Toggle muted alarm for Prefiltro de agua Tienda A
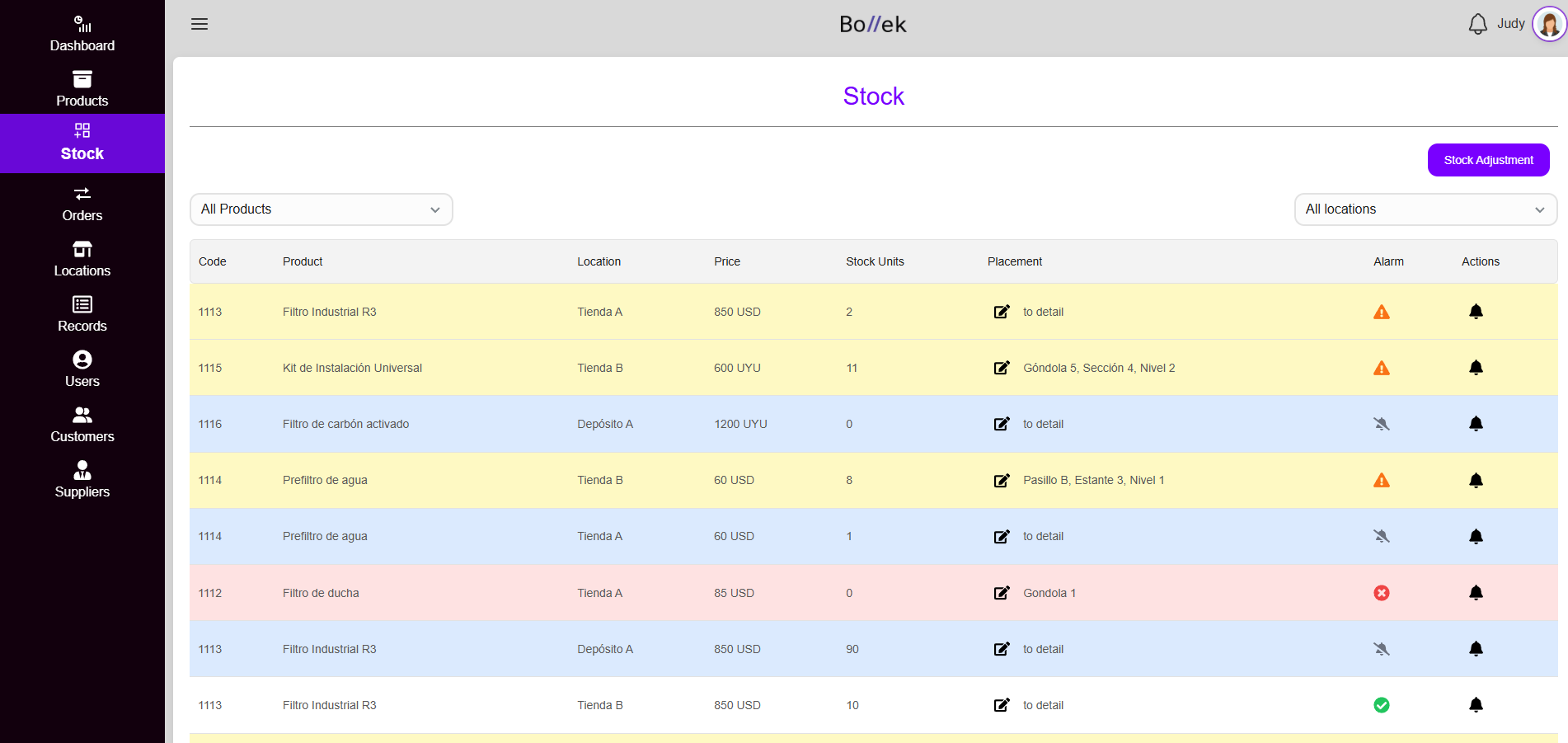Image resolution: width=1568 pixels, height=743 pixels. tap(1382, 536)
